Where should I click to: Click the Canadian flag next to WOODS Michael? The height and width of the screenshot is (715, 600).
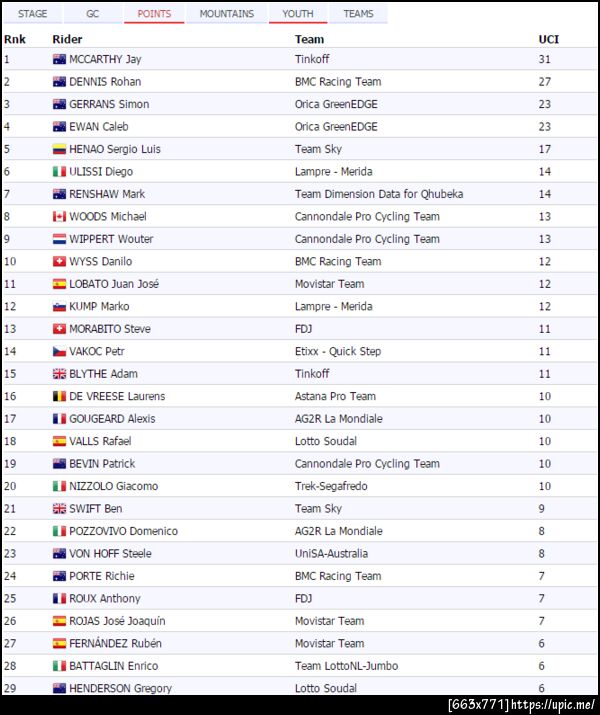[59, 216]
